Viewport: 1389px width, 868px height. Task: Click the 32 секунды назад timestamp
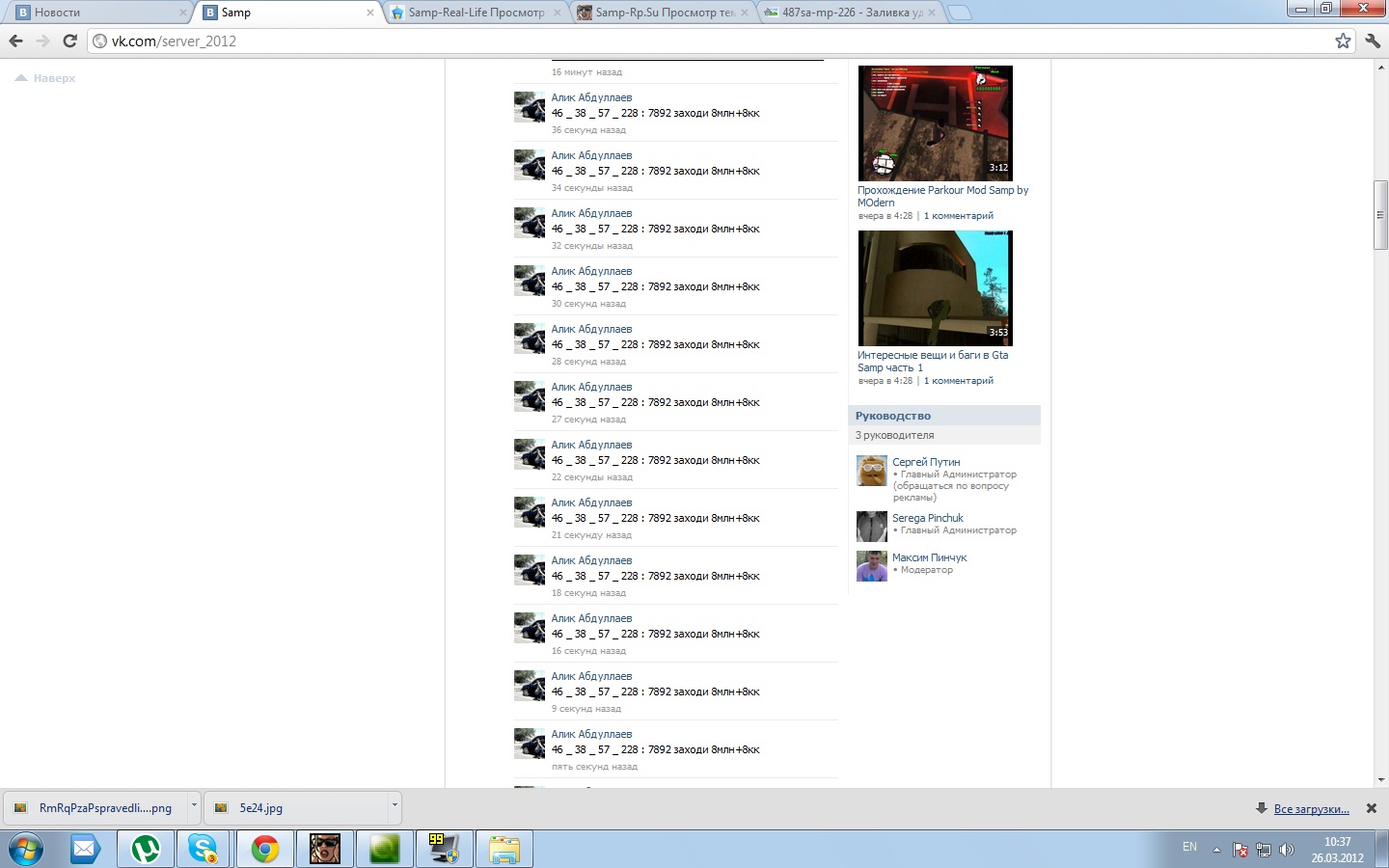(592, 246)
